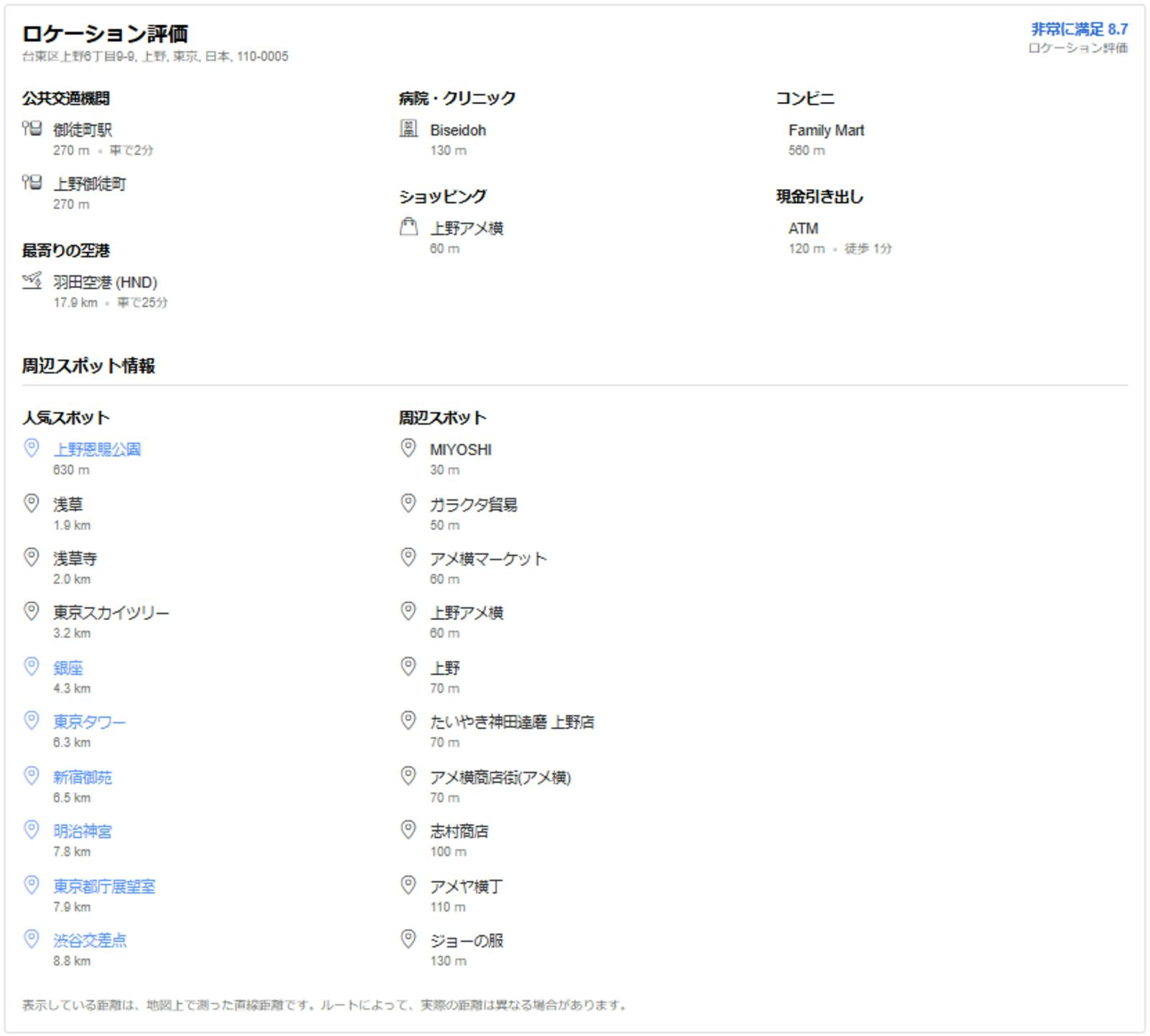
Task: Click the ジョーの服 spot name
Action: (466, 940)
